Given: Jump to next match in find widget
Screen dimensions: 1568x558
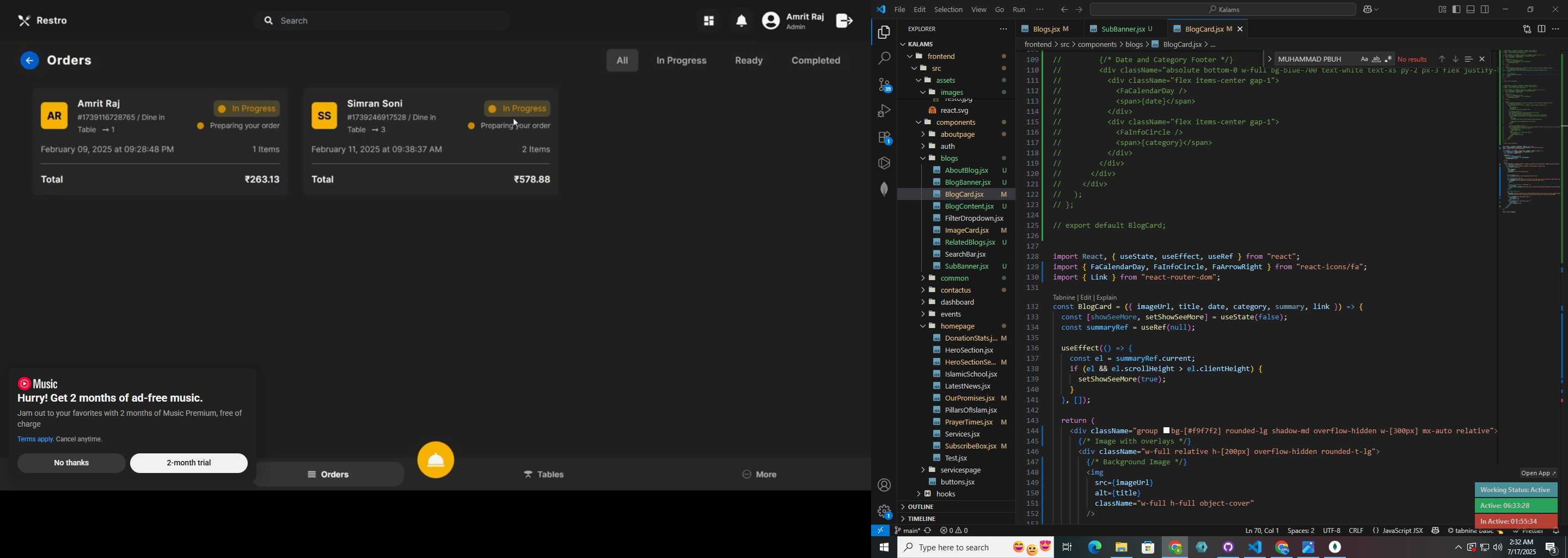Looking at the screenshot, I should pyautogui.click(x=1455, y=59).
